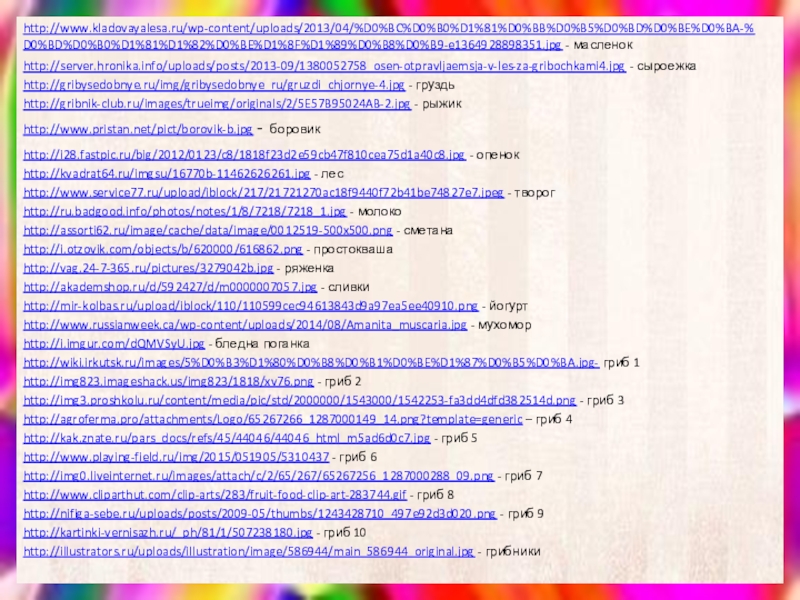The image size is (800, 600).
Task: Open the wiki.irkutsk.ru гриб 1 link
Action: [311, 363]
